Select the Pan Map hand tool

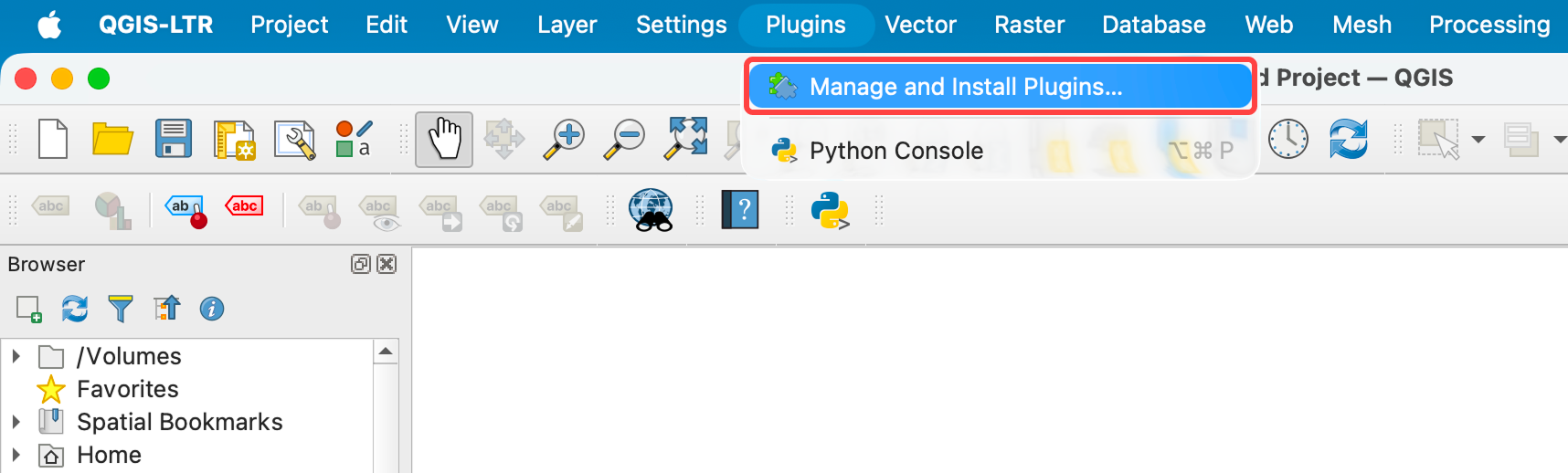[x=444, y=140]
